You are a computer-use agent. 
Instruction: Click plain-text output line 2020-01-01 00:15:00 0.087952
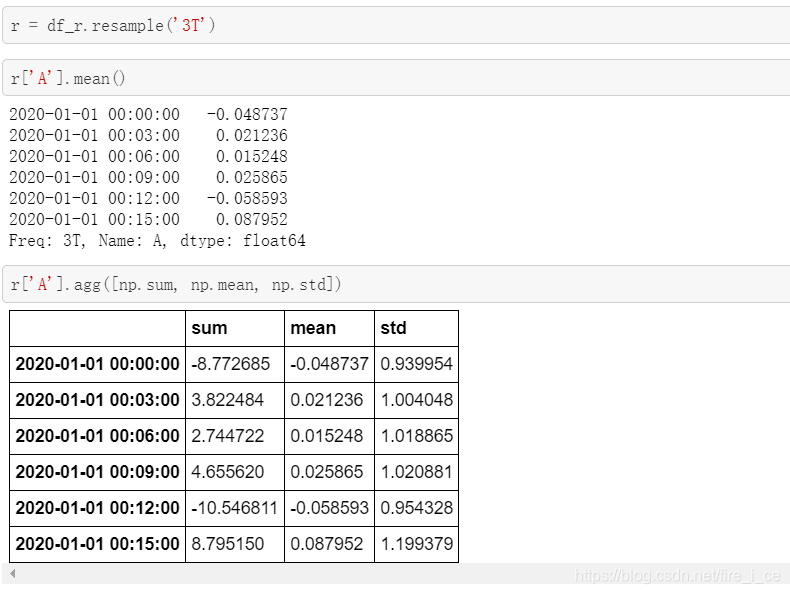(x=148, y=220)
